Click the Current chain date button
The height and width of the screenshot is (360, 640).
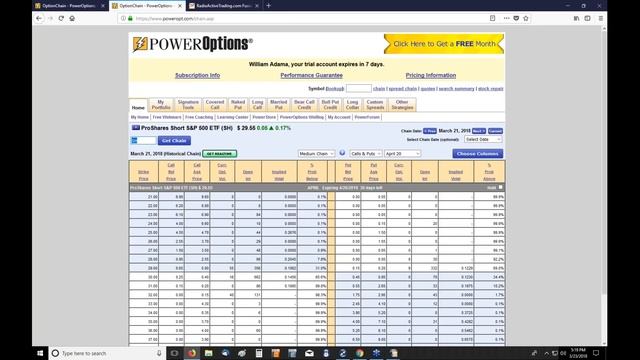click(496, 131)
